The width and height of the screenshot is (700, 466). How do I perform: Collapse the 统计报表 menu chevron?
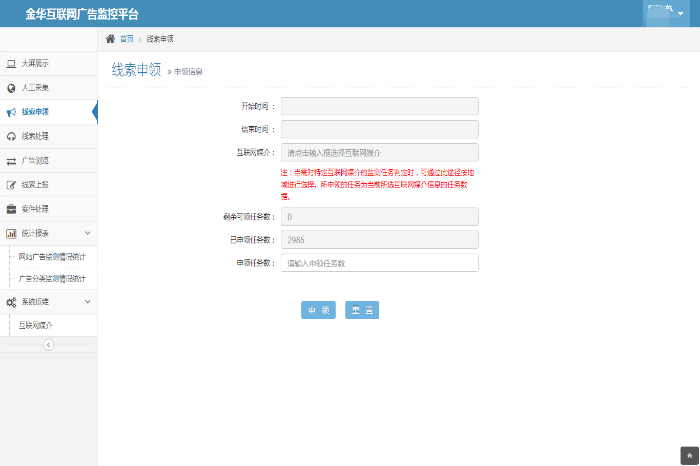(87, 233)
